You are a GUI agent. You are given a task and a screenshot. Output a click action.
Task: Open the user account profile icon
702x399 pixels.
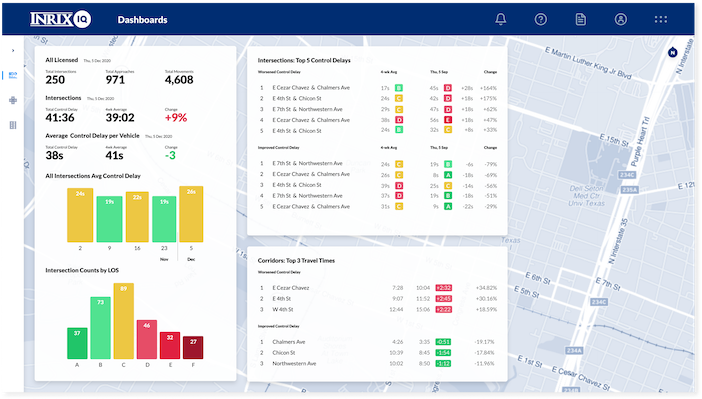pos(621,19)
